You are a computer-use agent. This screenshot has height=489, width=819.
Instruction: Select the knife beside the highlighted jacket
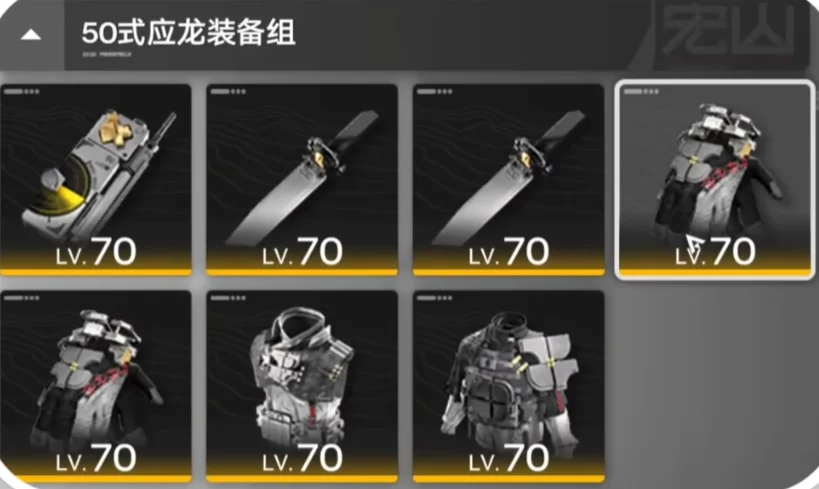click(508, 179)
